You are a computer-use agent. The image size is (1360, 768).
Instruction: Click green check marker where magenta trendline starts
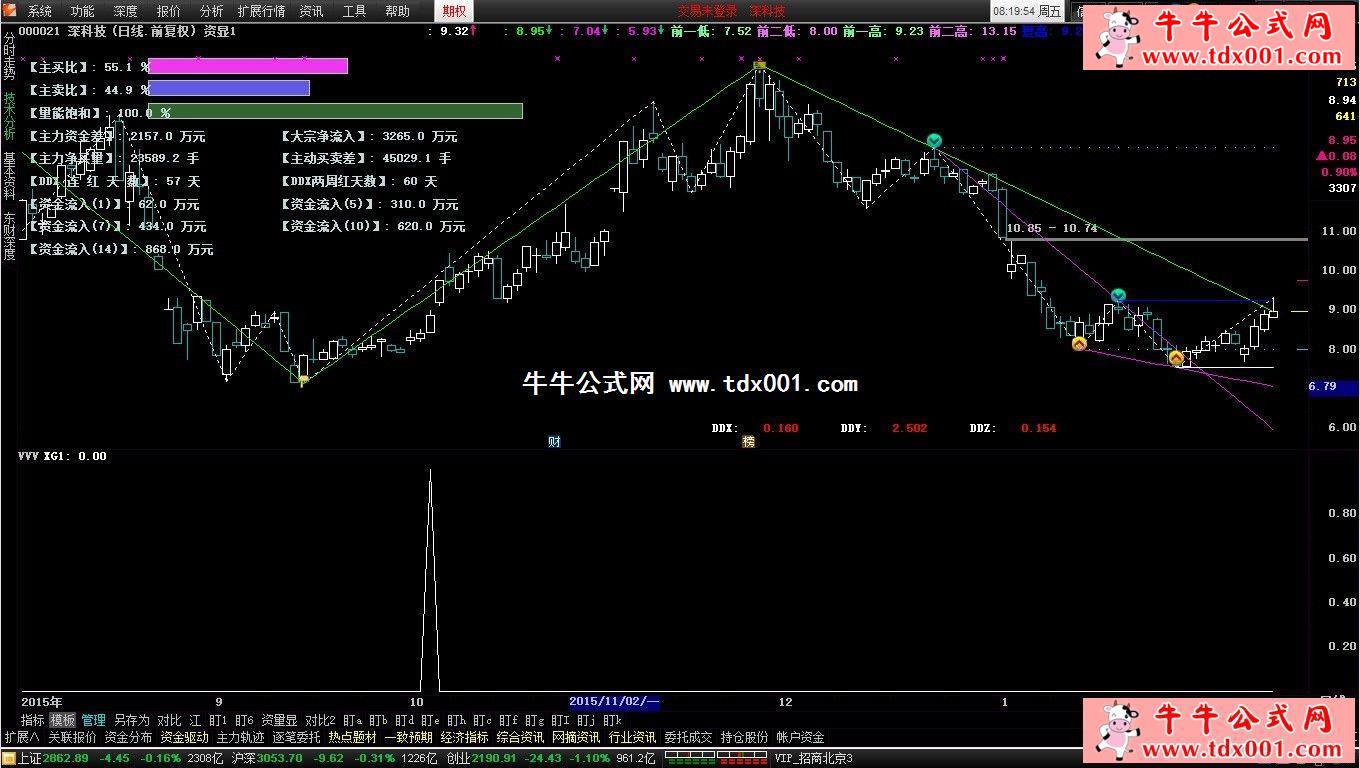pyautogui.click(x=934, y=141)
